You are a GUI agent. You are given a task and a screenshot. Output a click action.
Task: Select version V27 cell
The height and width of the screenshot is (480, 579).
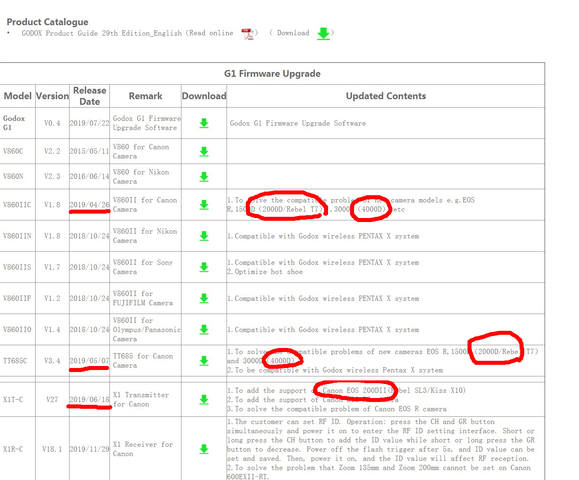tap(52, 399)
